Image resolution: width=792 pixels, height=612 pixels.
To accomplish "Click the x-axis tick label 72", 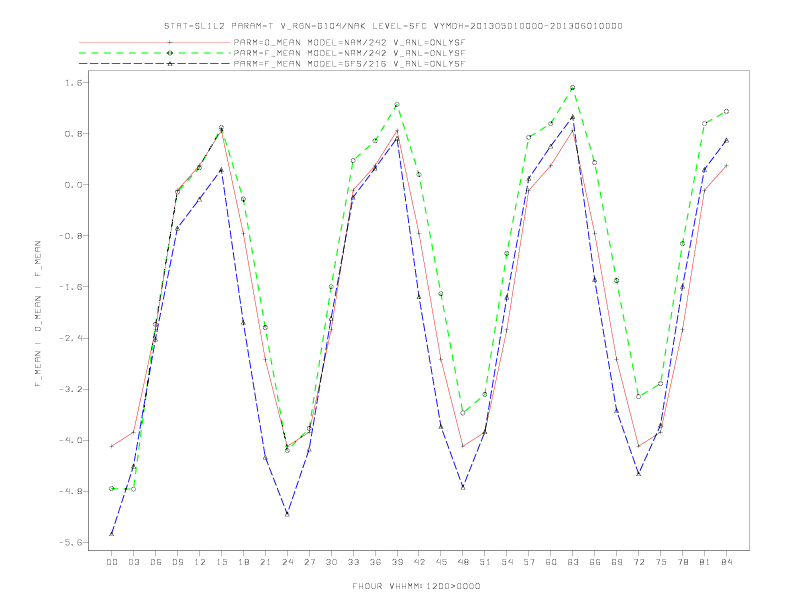I will coord(639,562).
